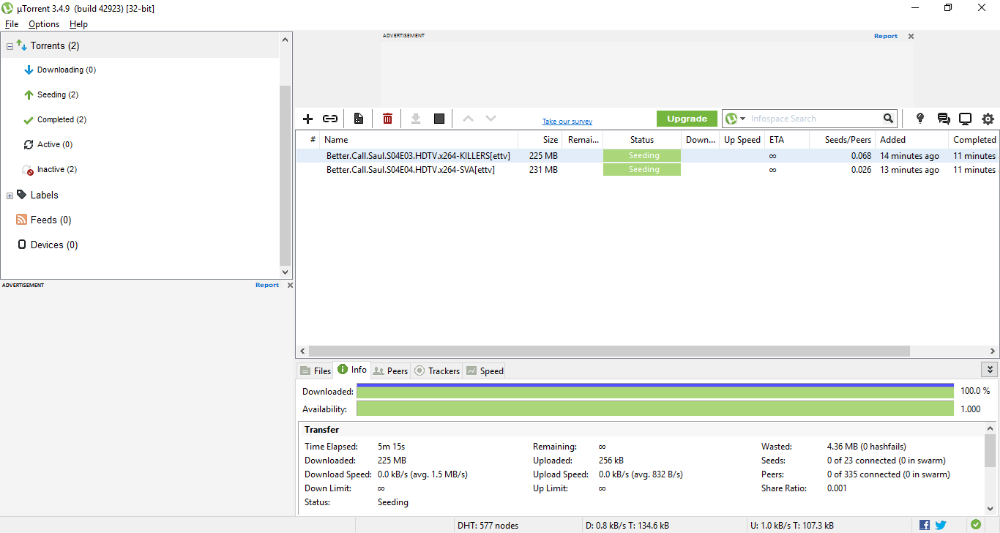Sort by Seeds/Peers column header
The height and width of the screenshot is (533, 1000).
(x=842, y=140)
